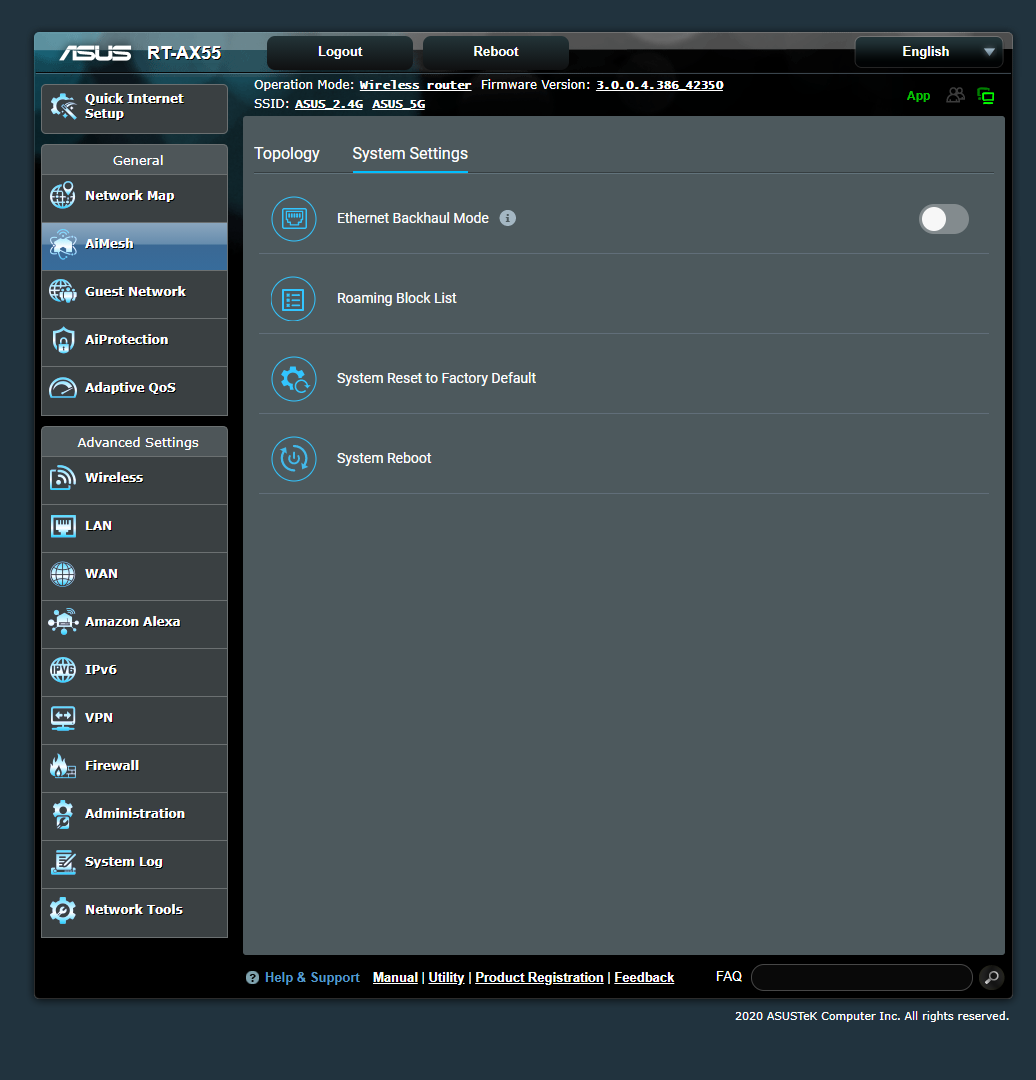Open the Manual link
1036x1080 pixels.
tap(395, 977)
